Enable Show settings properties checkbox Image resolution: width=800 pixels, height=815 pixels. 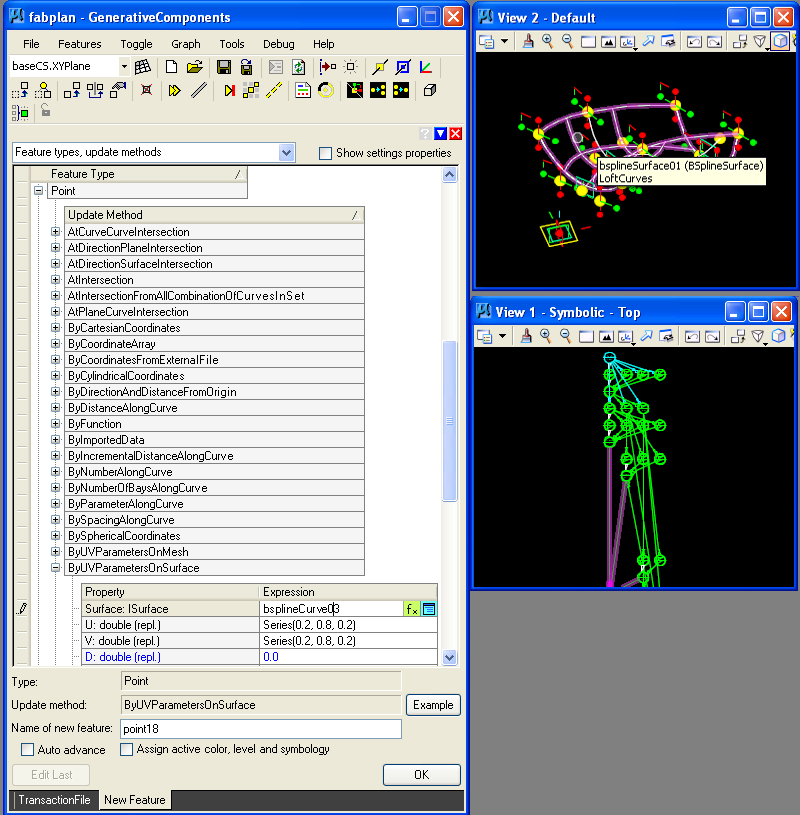point(325,153)
